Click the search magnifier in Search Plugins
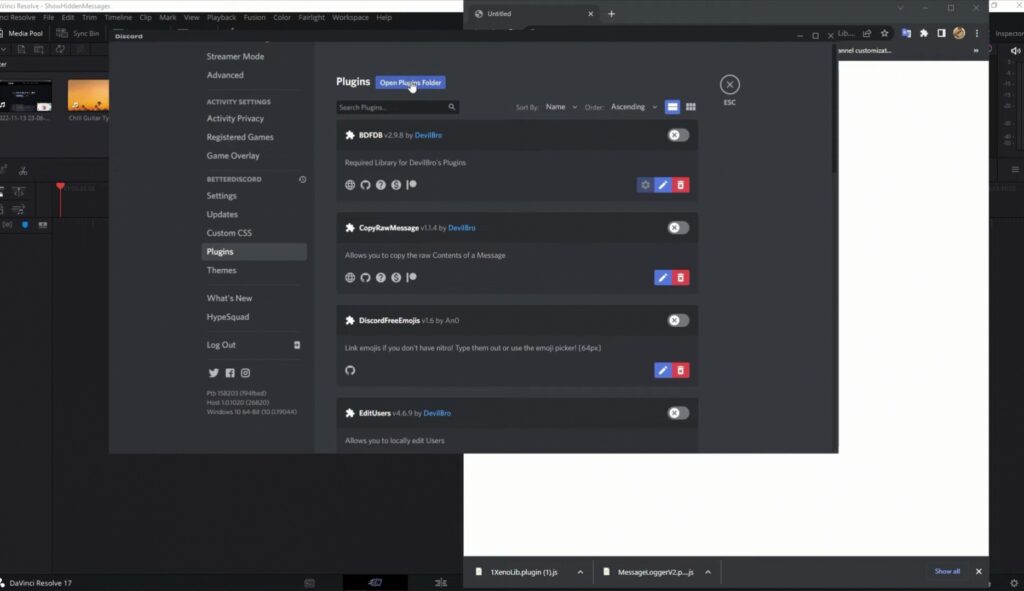 [x=451, y=107]
